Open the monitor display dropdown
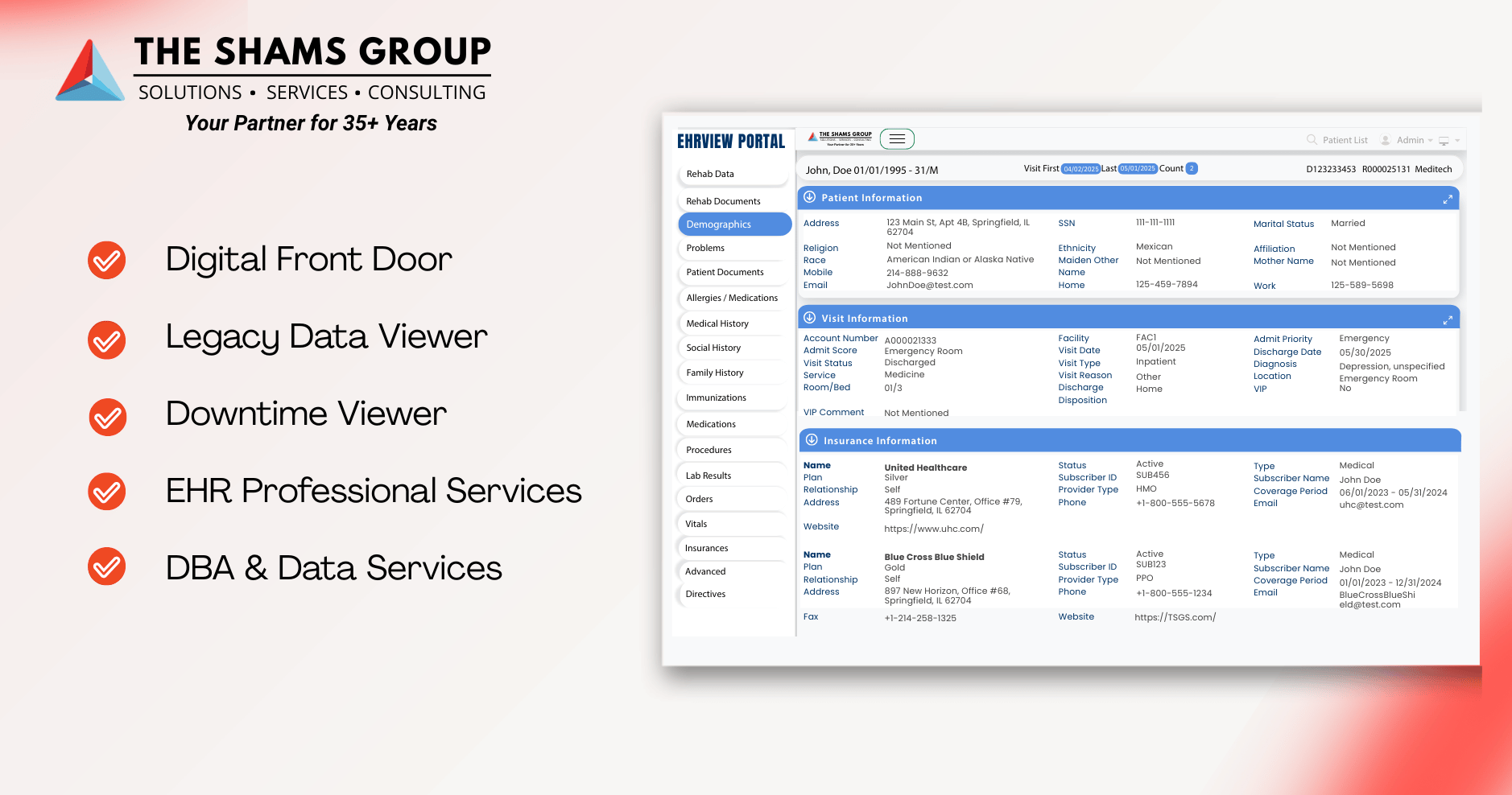Viewport: 1512px width, 795px height. coord(1449,141)
